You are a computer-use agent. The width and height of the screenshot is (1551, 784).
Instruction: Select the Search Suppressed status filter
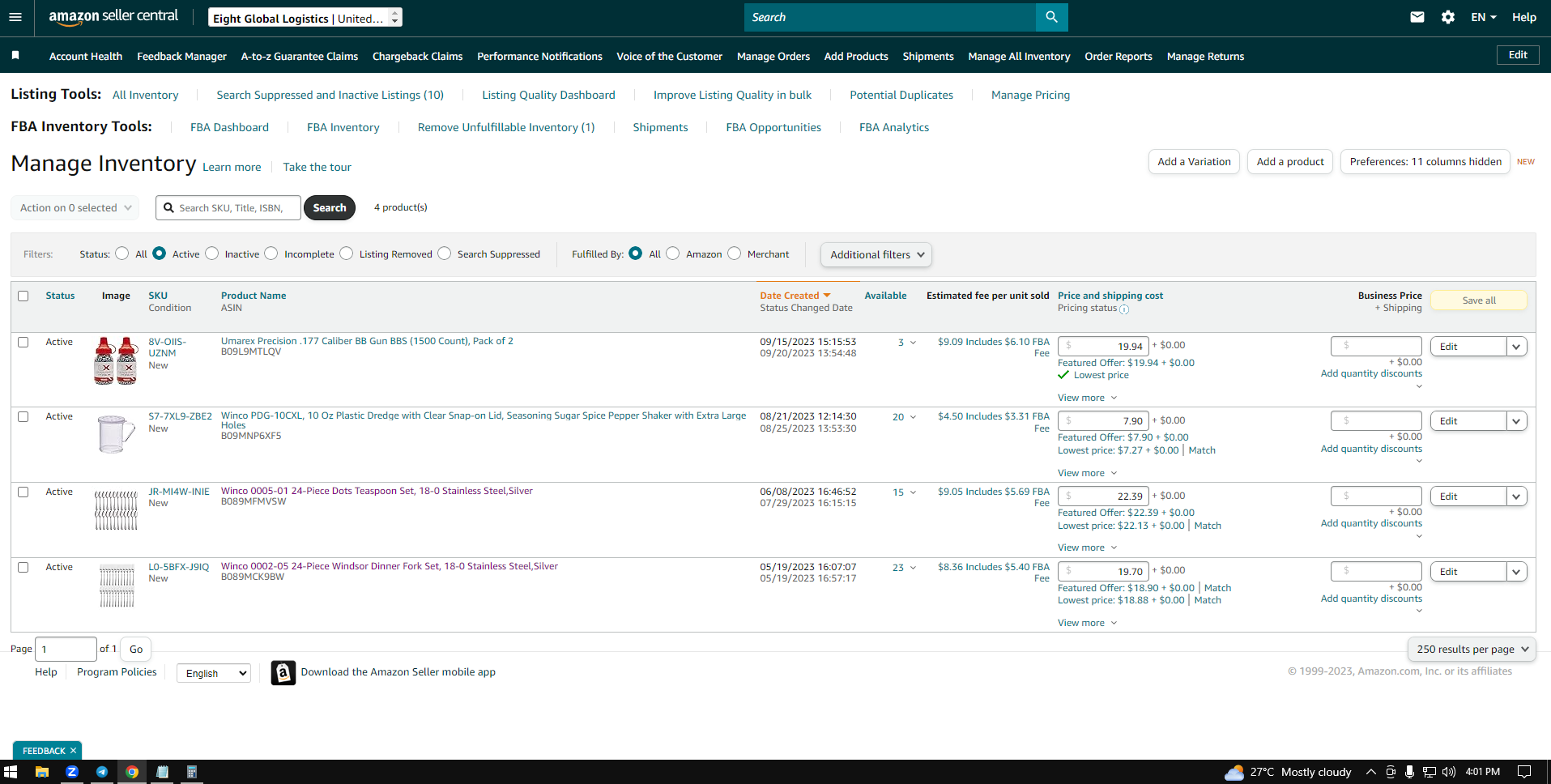click(x=445, y=254)
